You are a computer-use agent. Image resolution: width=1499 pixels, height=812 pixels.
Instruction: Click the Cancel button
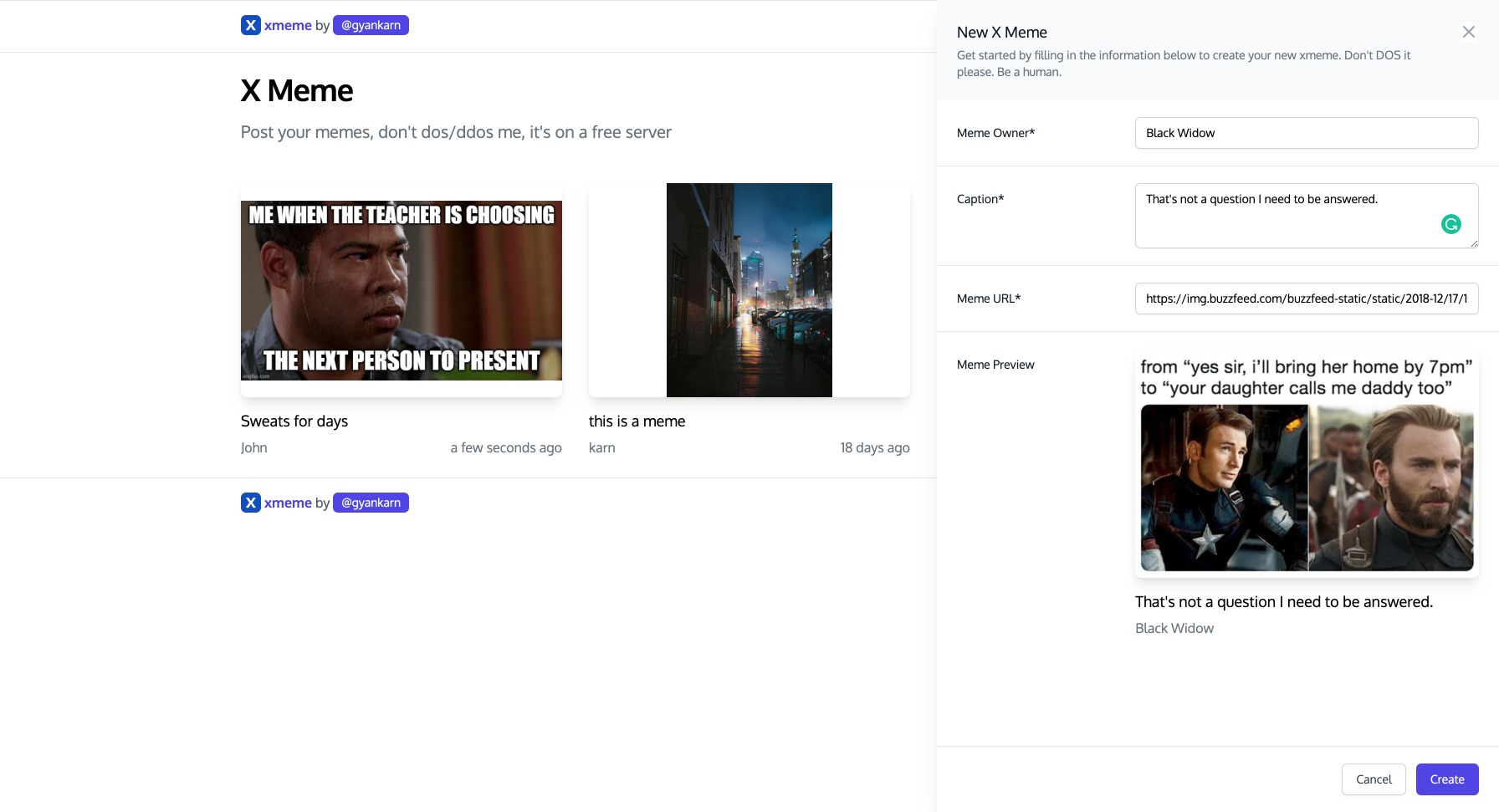tap(1374, 779)
